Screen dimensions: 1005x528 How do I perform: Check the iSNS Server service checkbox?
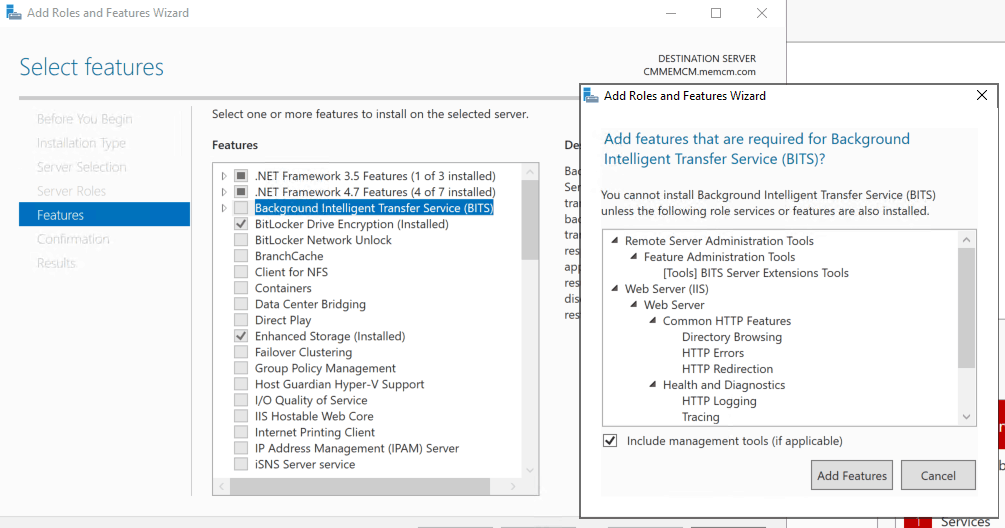[241, 464]
